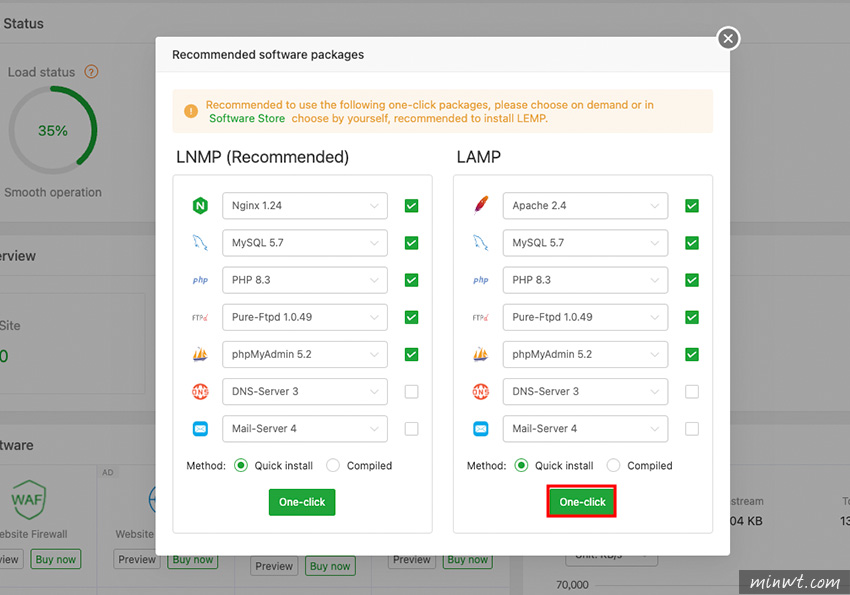850x595 pixels.
Task: Click the Mail-Server envelope icon in LAMP
Action: pos(481,429)
